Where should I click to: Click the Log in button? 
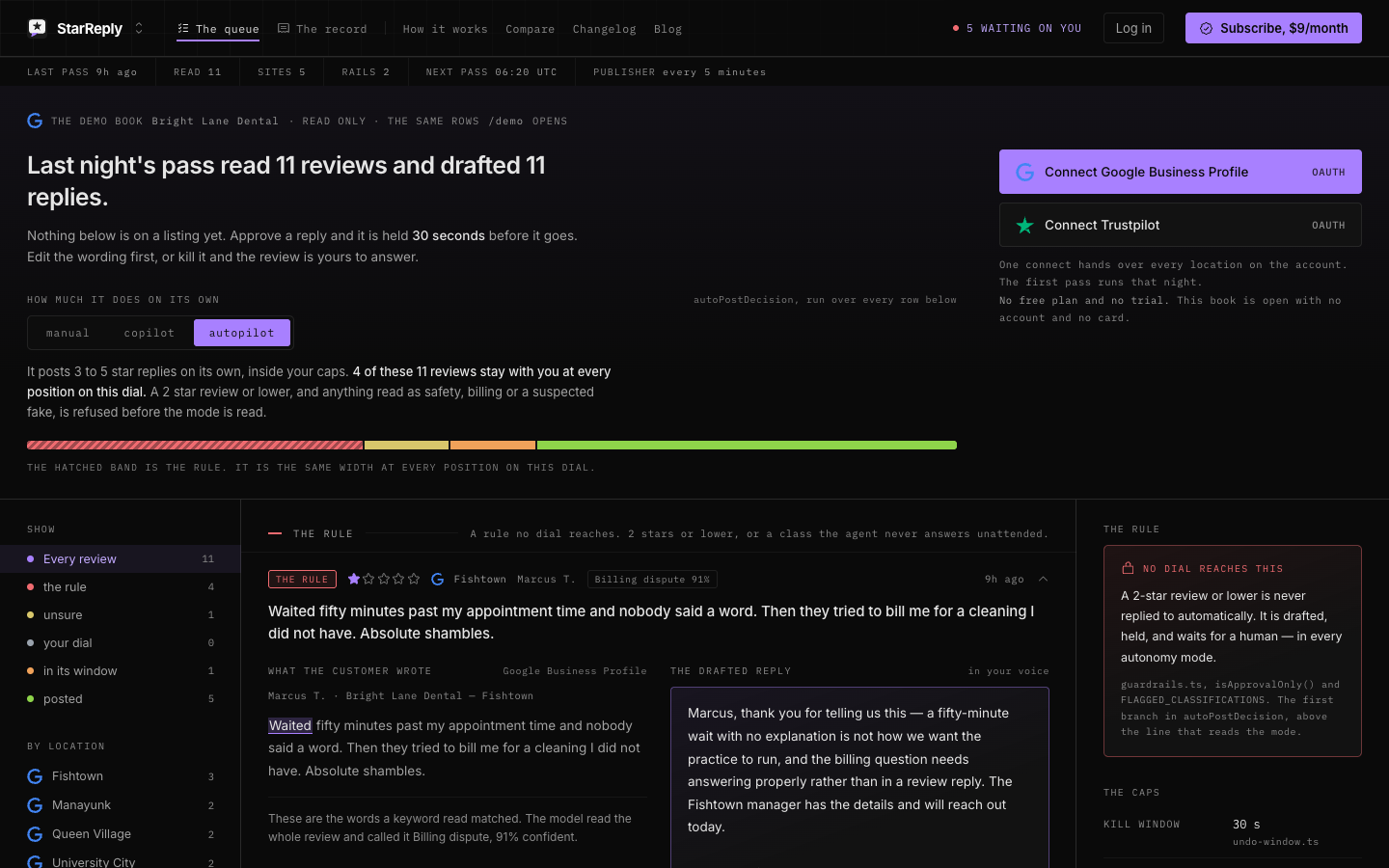point(1133,28)
